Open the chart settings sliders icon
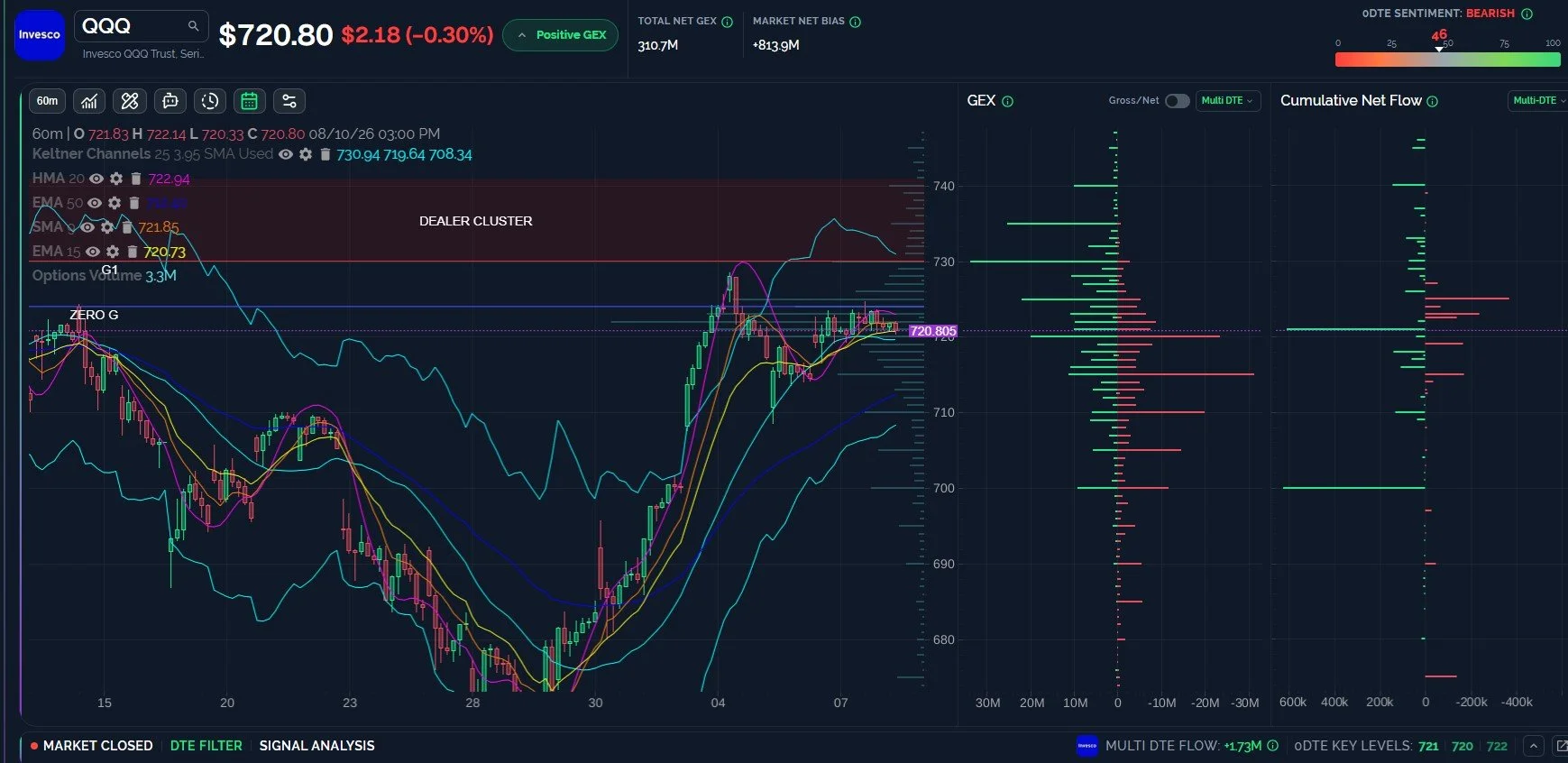The height and width of the screenshot is (763, 1568). pos(289,101)
